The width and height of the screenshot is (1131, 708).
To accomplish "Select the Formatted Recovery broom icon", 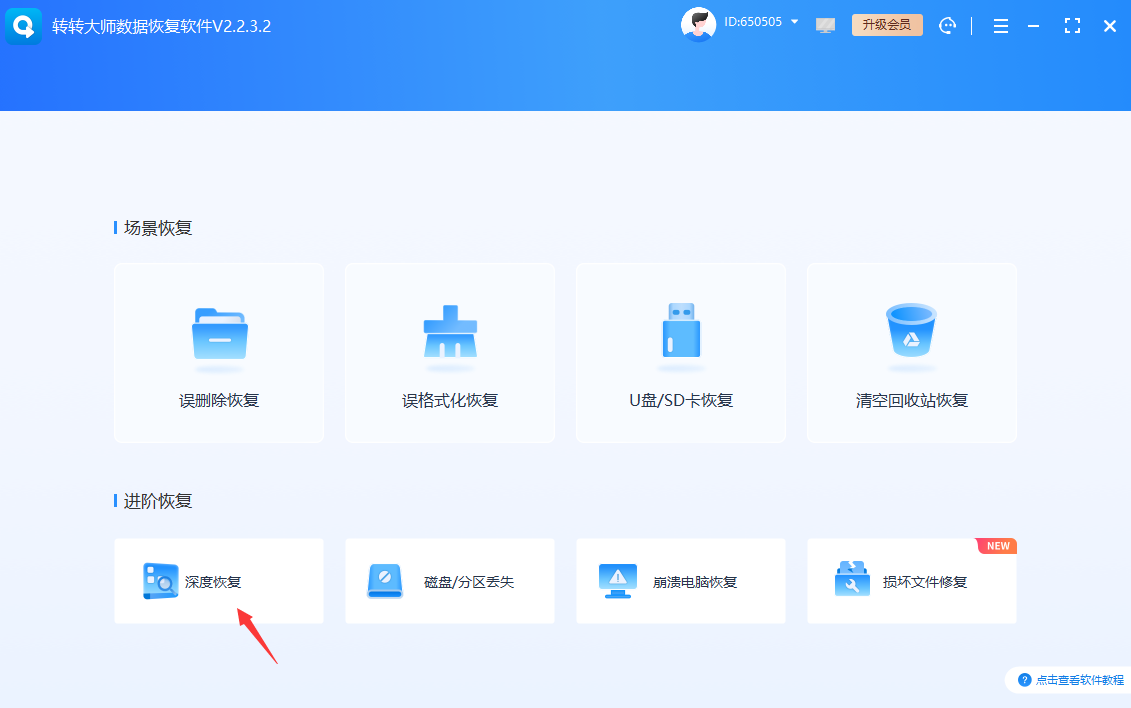I will [450, 334].
